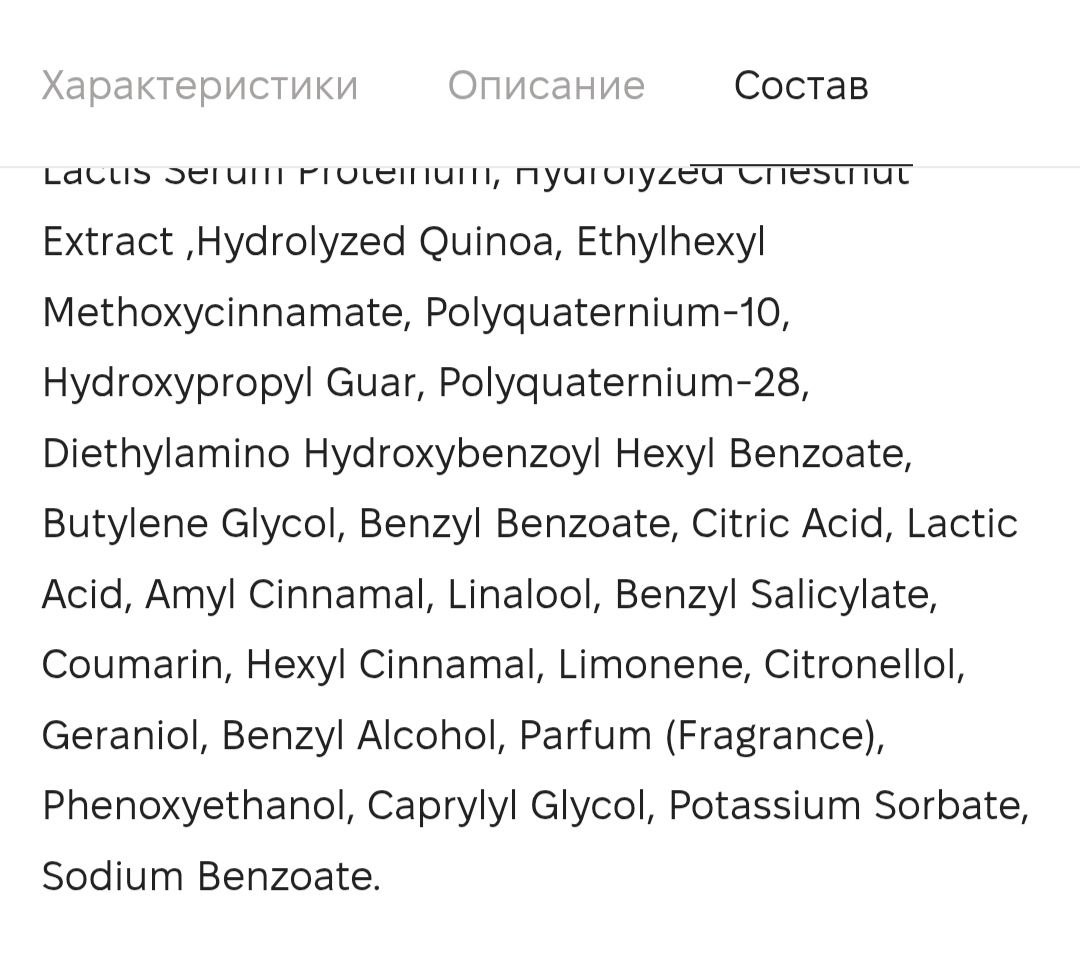Click the Butylene Glycol ingredient
This screenshot has width=1080, height=963.
pos(189,524)
